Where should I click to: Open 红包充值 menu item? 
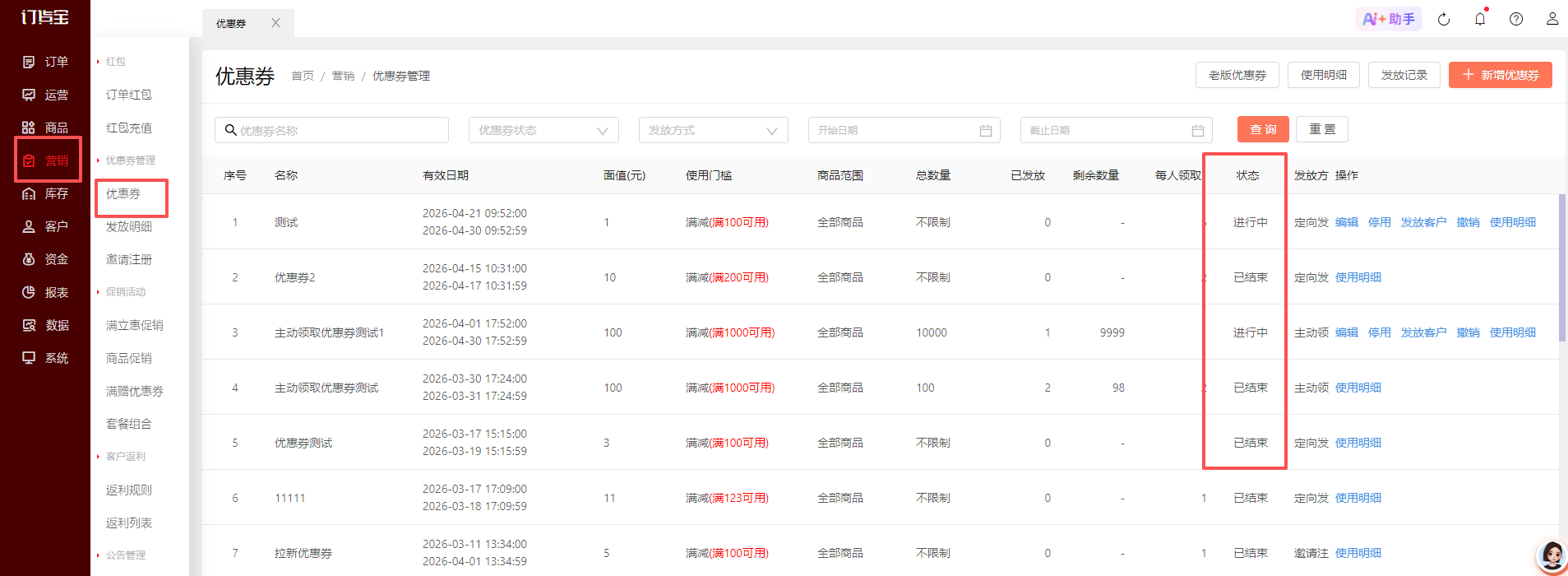[129, 128]
